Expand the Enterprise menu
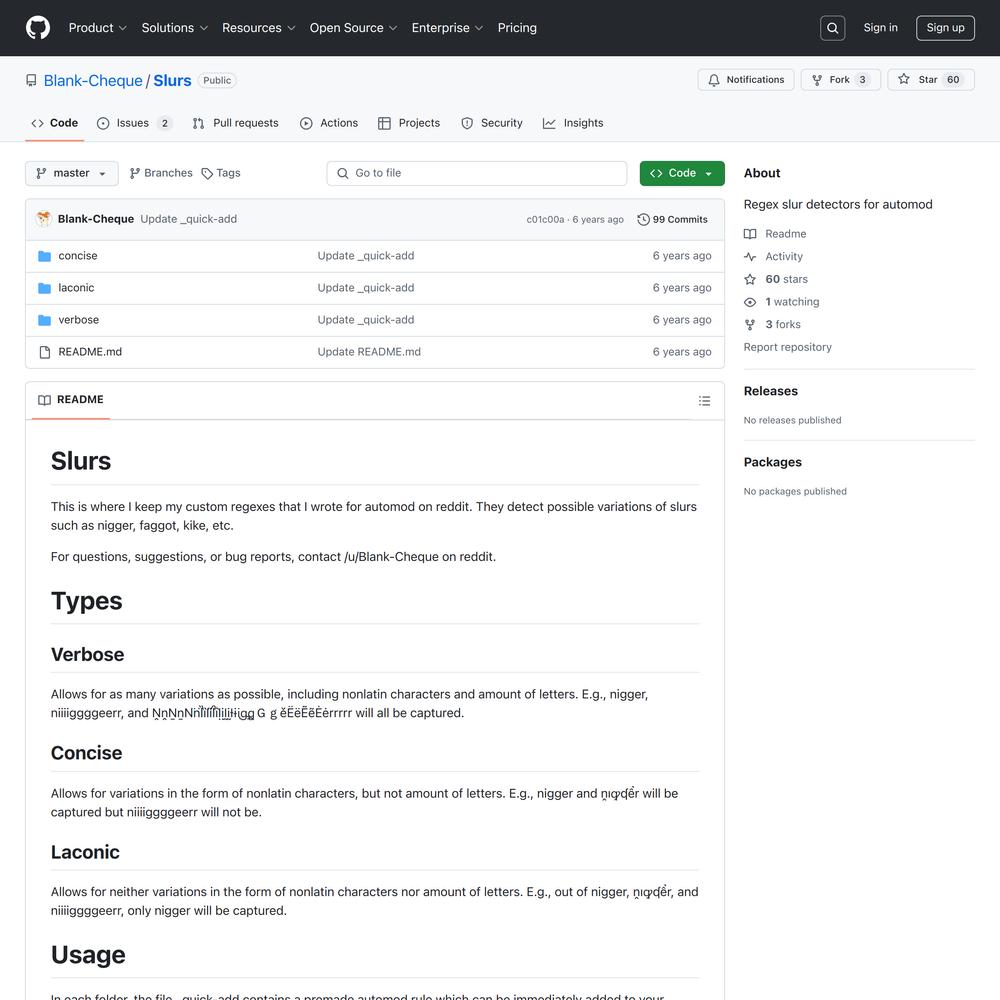The width and height of the screenshot is (1000, 1000). [447, 28]
